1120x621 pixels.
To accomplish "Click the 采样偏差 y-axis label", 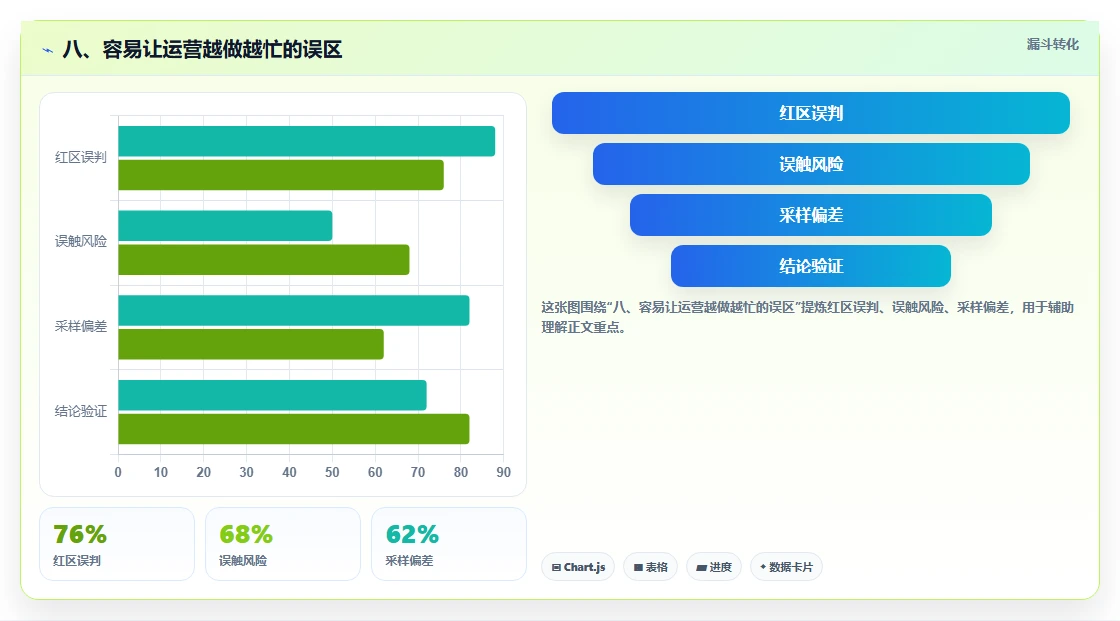I will [x=81, y=327].
